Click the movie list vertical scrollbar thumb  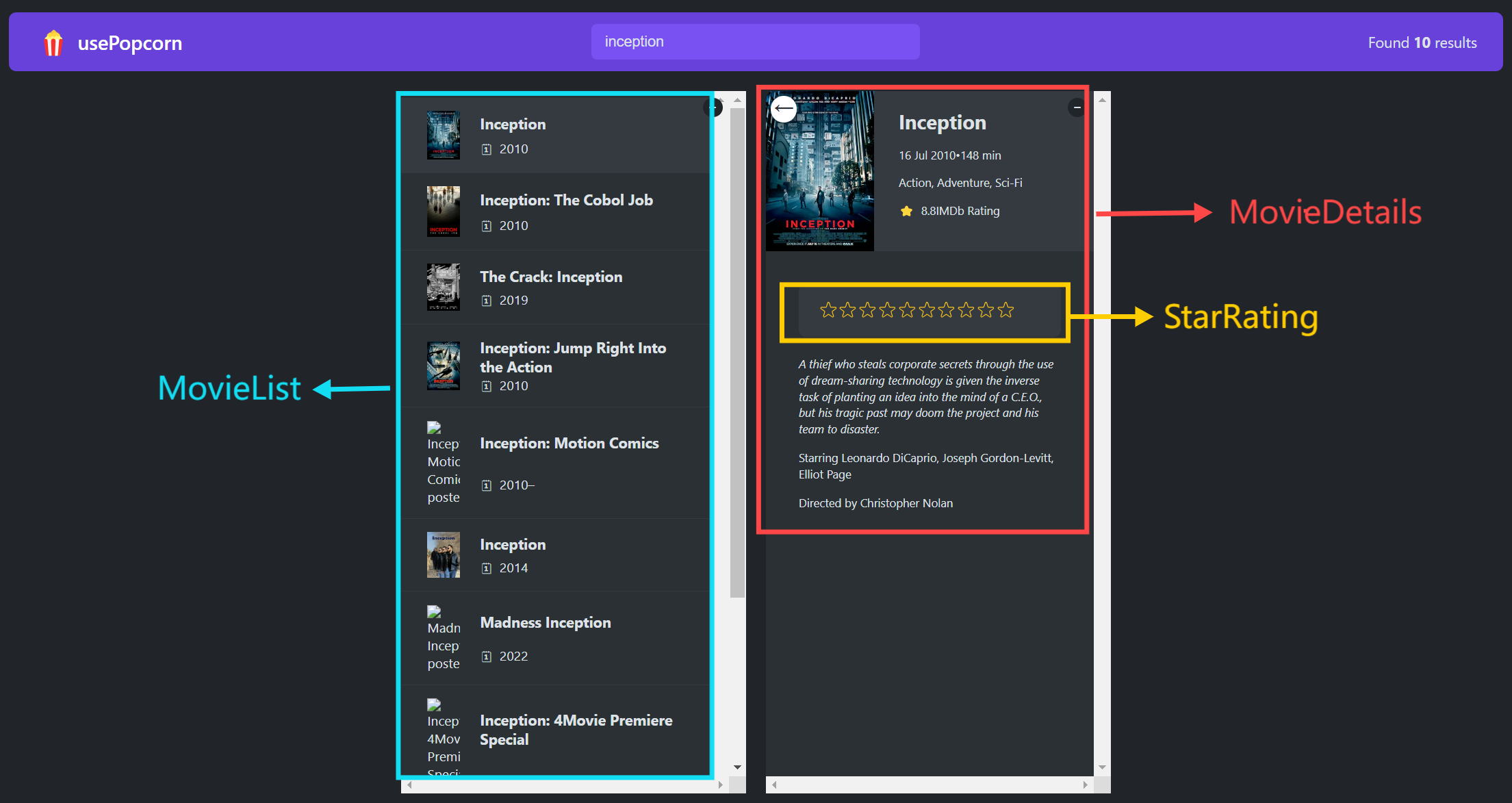(737, 353)
